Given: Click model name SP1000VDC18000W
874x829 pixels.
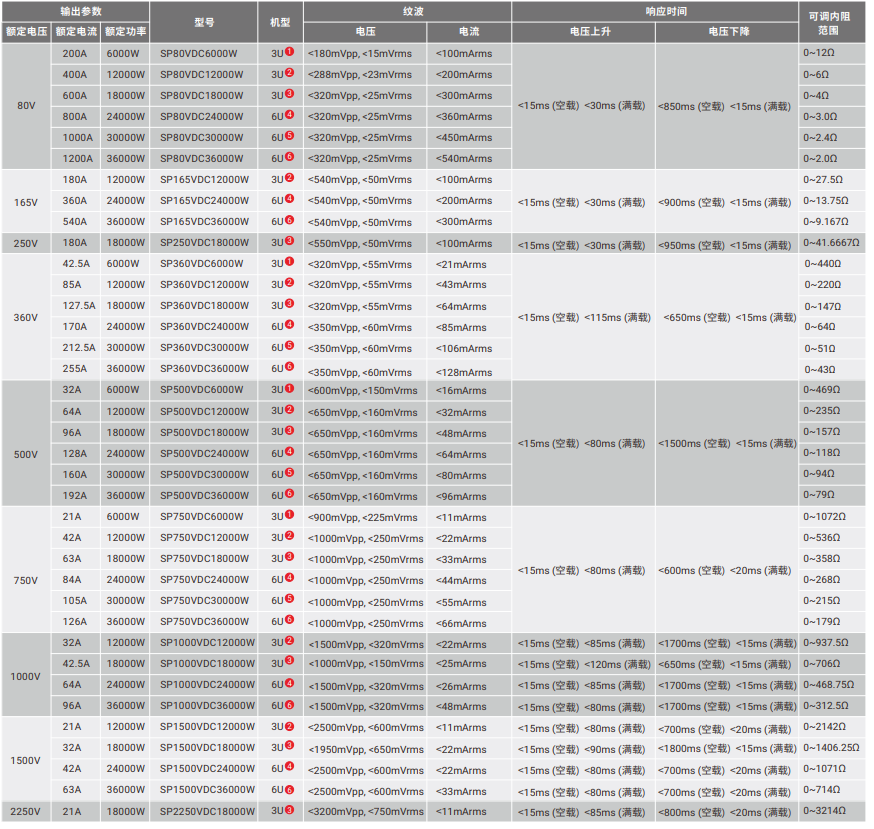Looking at the screenshot, I should (207, 664).
